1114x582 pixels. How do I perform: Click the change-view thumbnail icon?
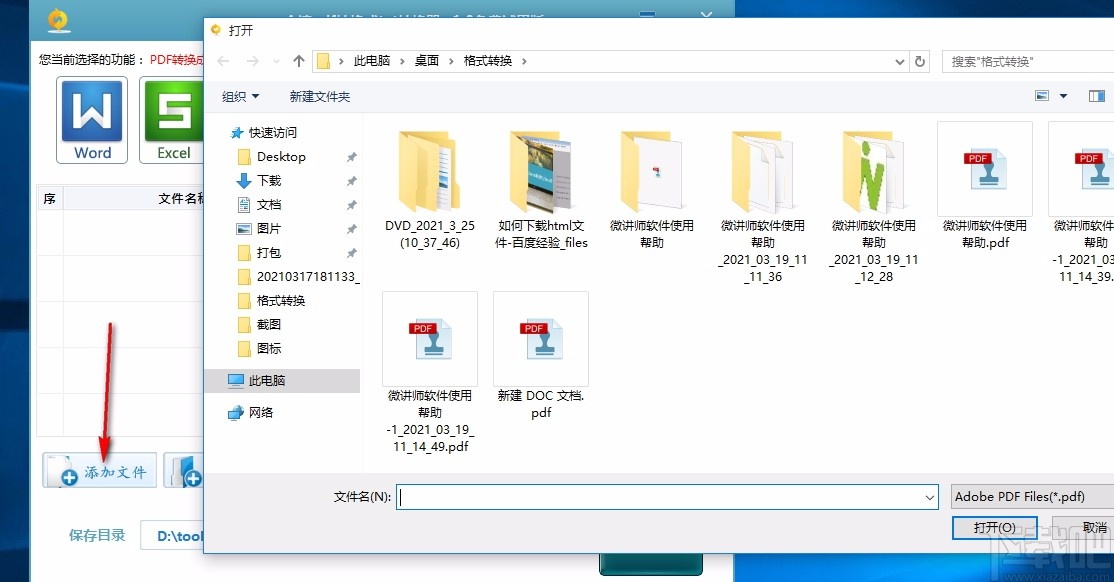[1041, 95]
